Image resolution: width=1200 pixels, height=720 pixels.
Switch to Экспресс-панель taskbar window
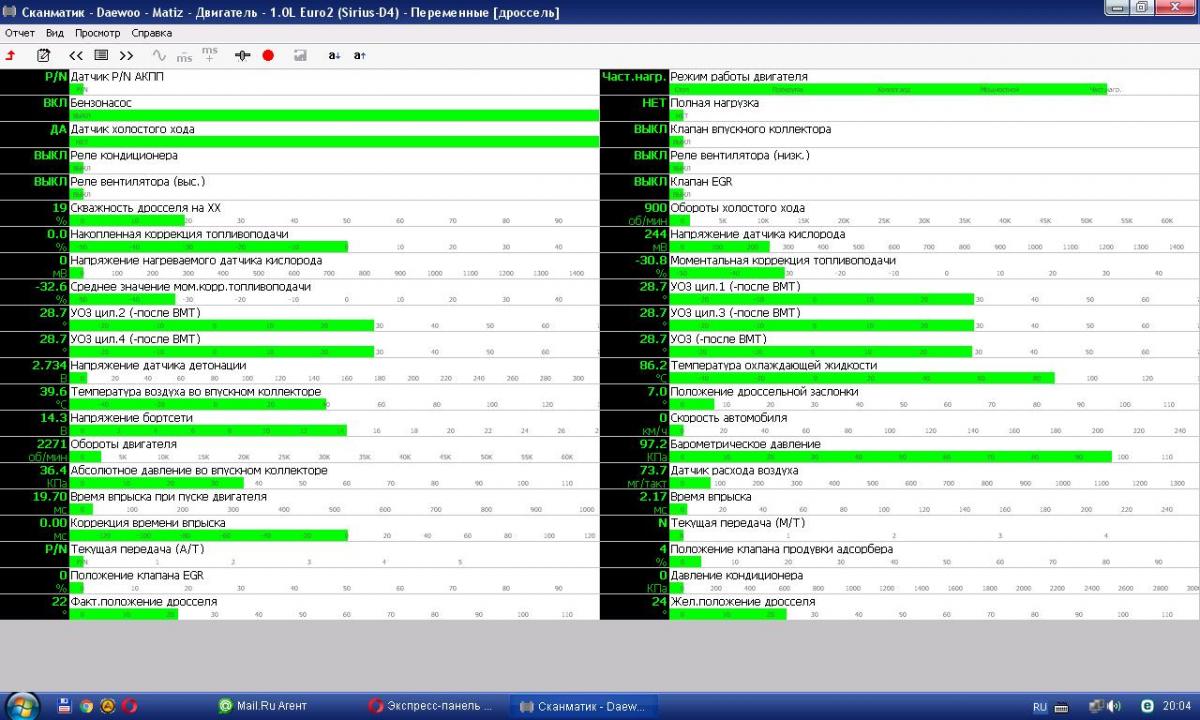click(x=430, y=705)
